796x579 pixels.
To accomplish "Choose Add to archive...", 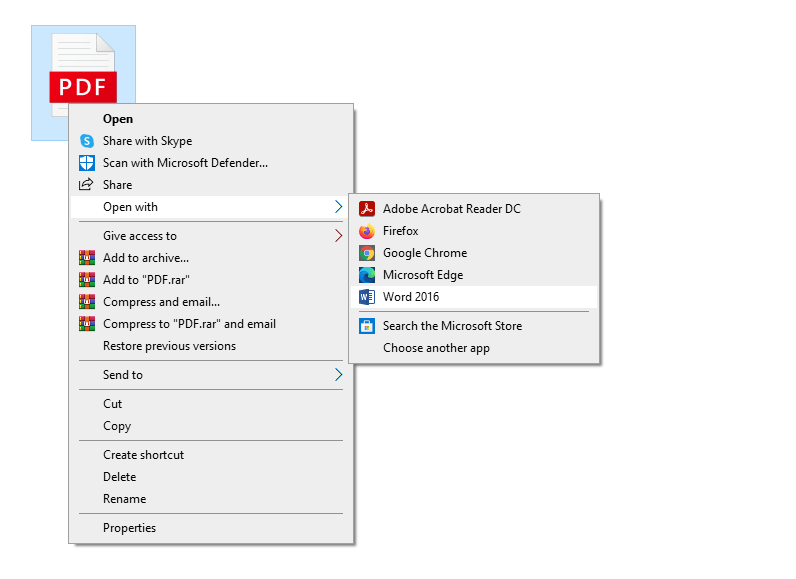I will tap(210, 258).
